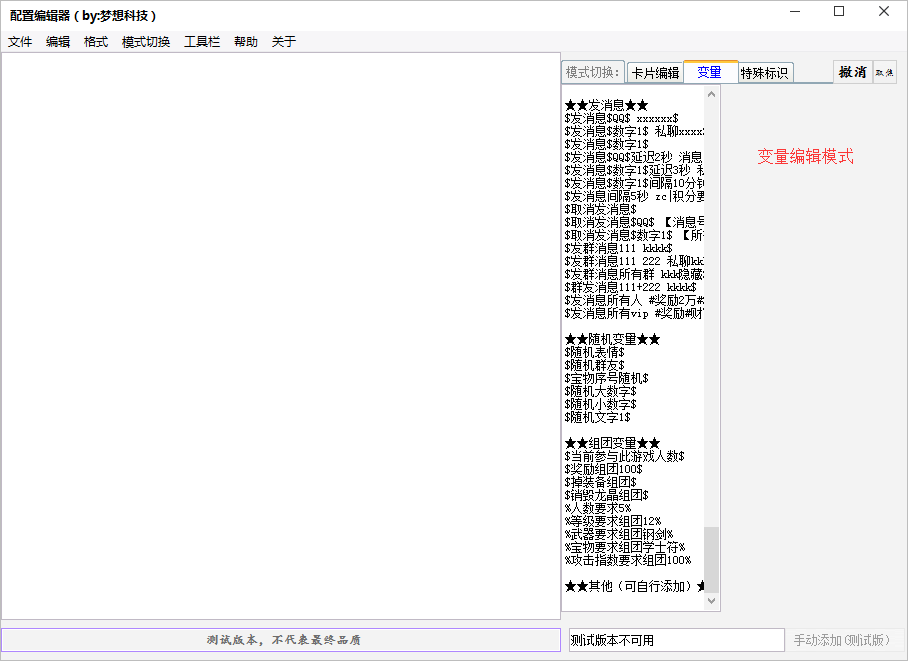
Task: Click the variable list scrollbar down arrow
Action: [711, 601]
